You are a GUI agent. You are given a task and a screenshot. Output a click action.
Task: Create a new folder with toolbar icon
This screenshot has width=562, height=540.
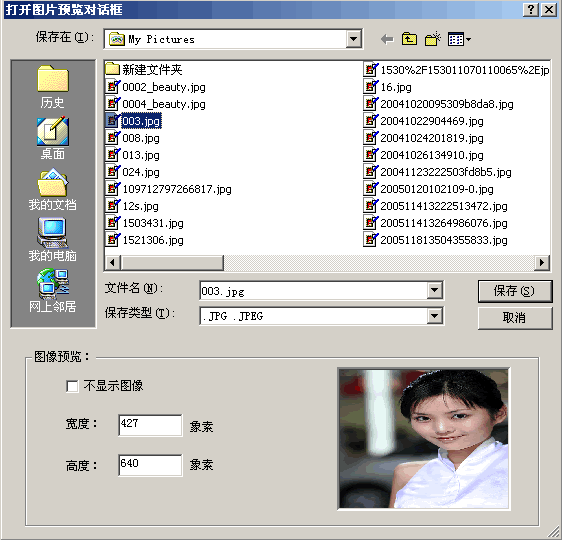(x=433, y=39)
